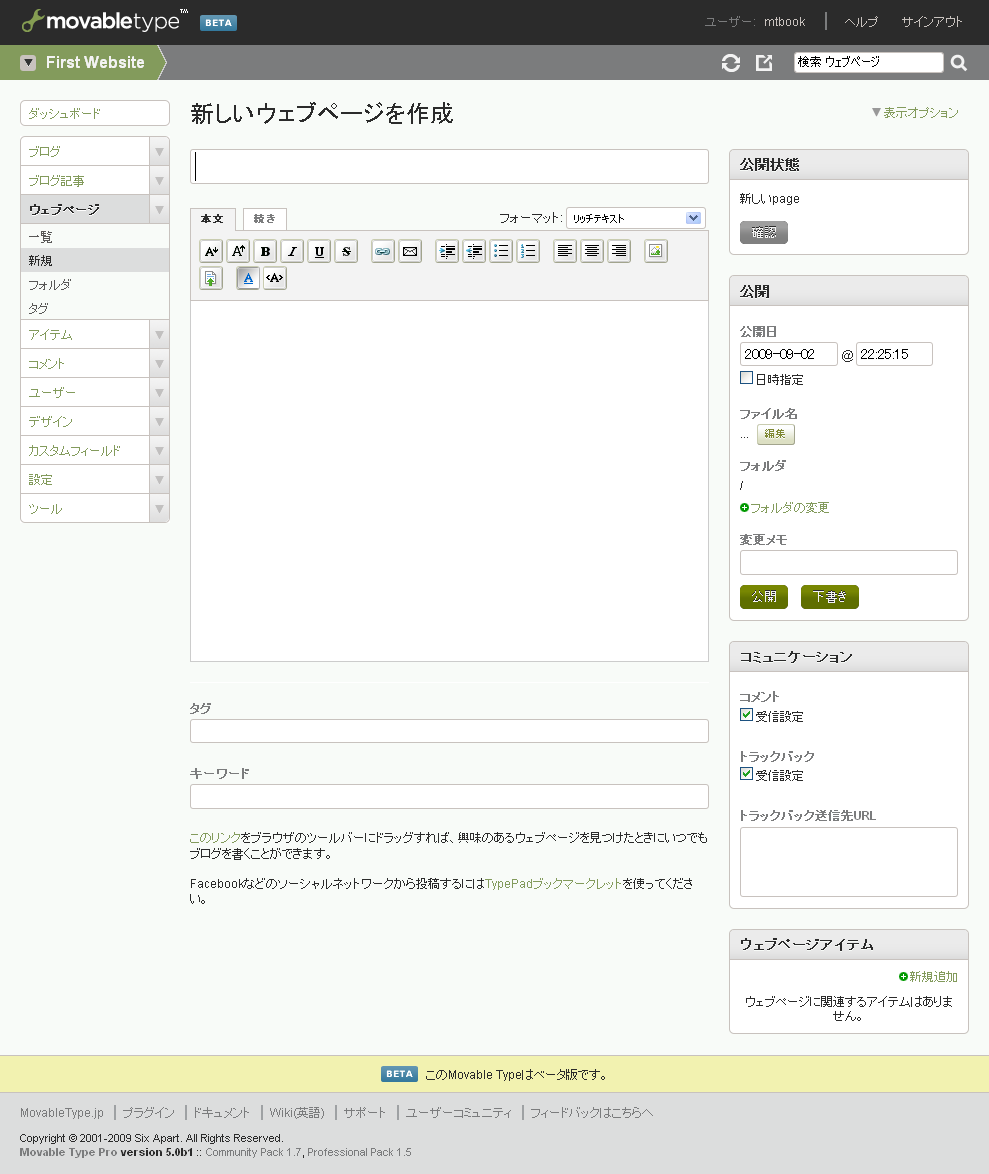Toggle bold formatting in the editor
The image size is (989, 1174).
coord(265,252)
